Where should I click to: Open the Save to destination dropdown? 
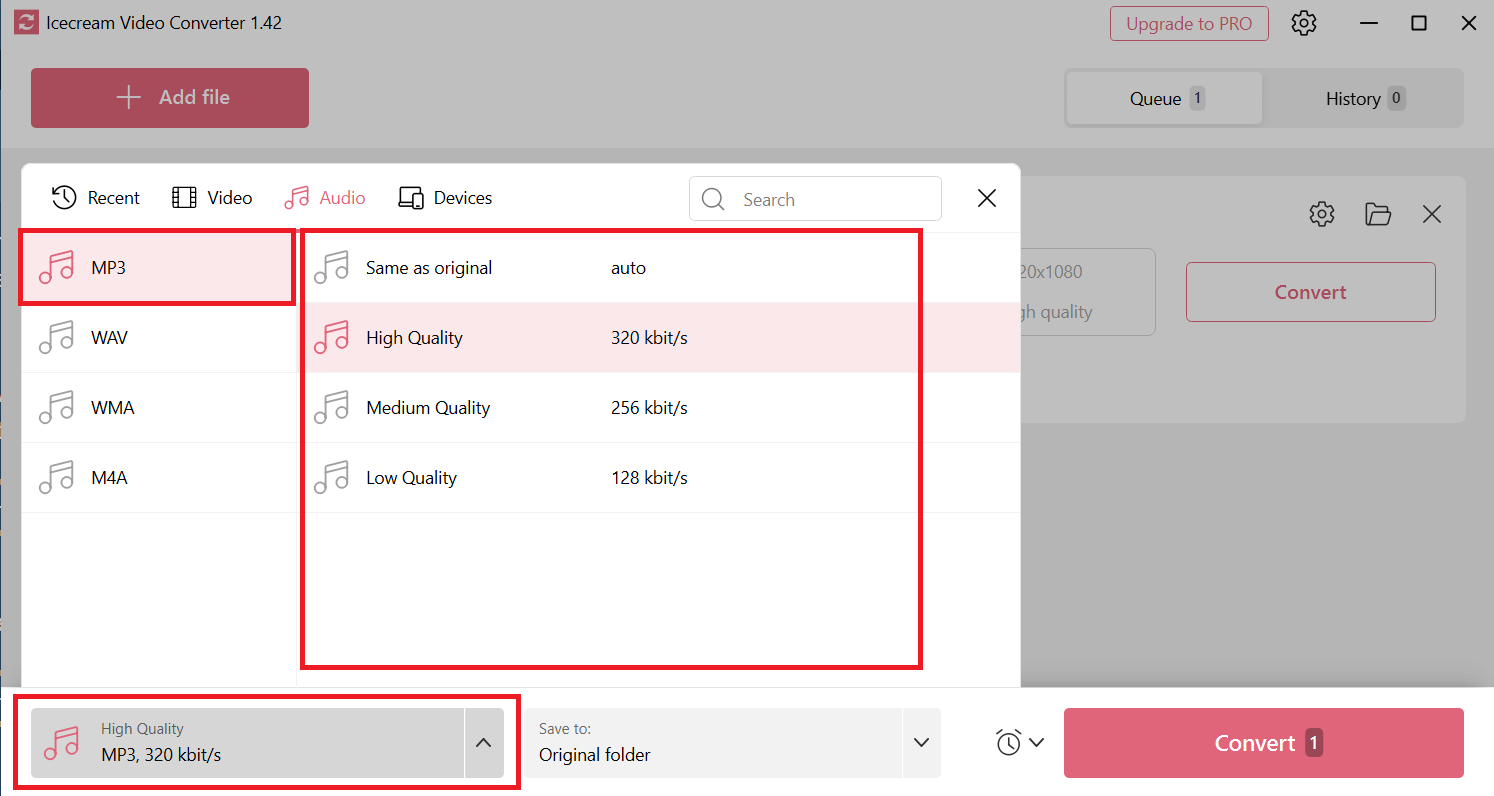[920, 742]
